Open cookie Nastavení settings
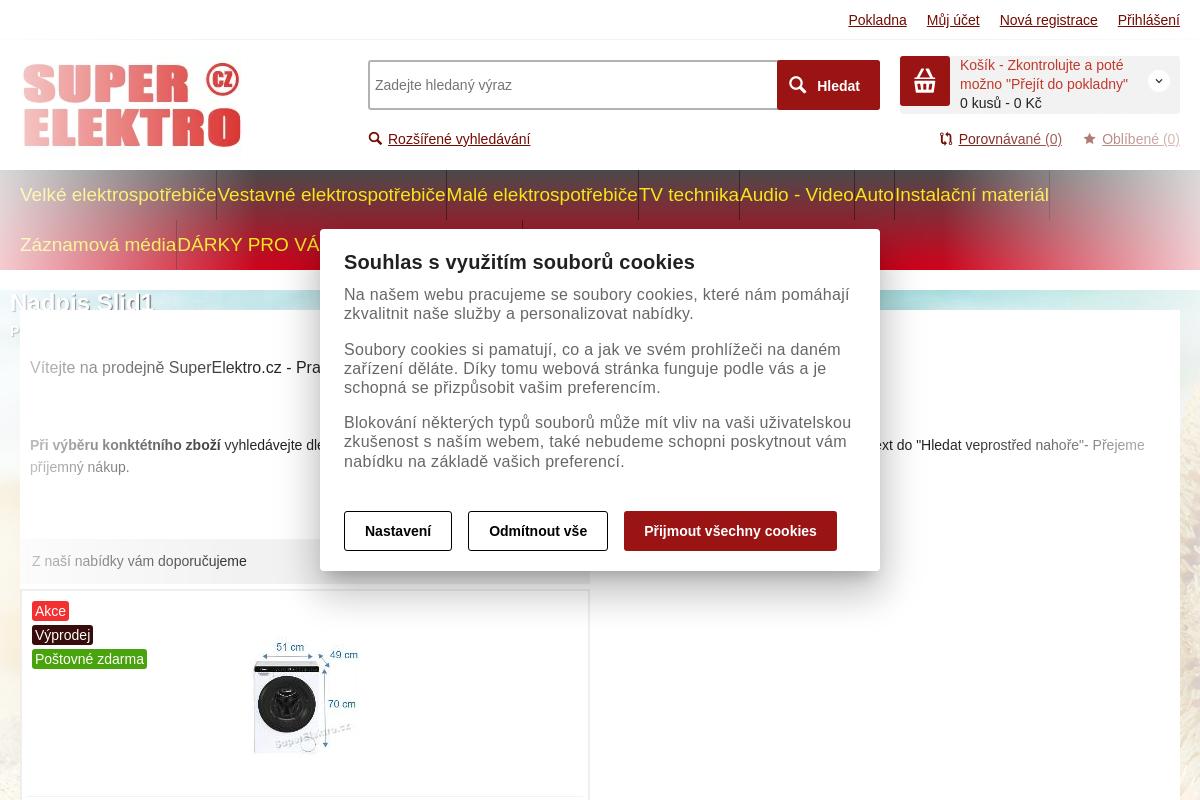Image resolution: width=1200 pixels, height=800 pixels. (x=398, y=531)
